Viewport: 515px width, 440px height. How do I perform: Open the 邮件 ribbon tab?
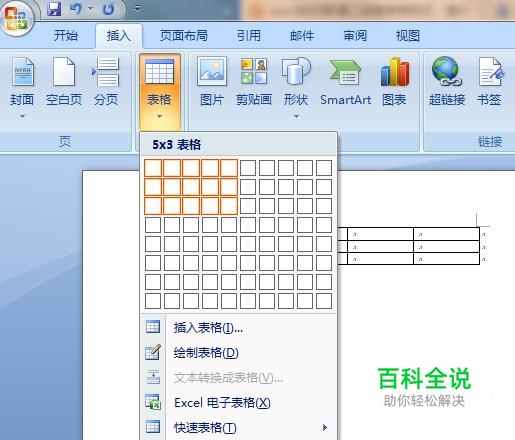302,35
